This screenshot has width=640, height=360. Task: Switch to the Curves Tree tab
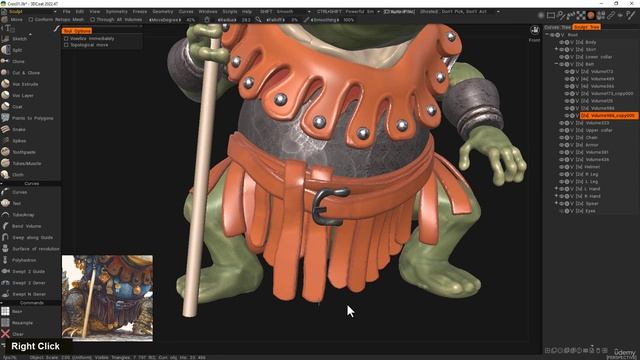pyautogui.click(x=557, y=27)
